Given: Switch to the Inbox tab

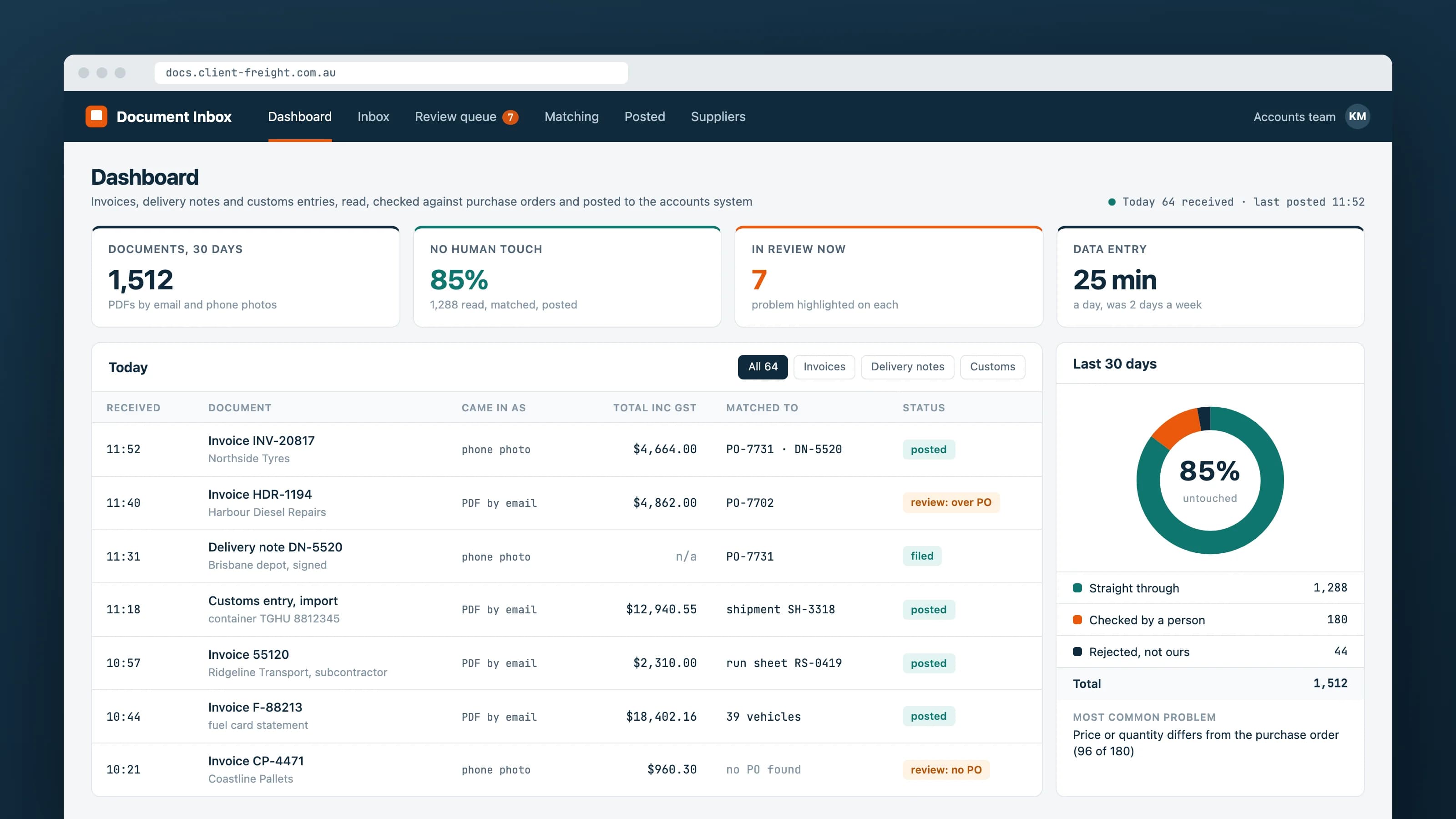Looking at the screenshot, I should click(373, 116).
